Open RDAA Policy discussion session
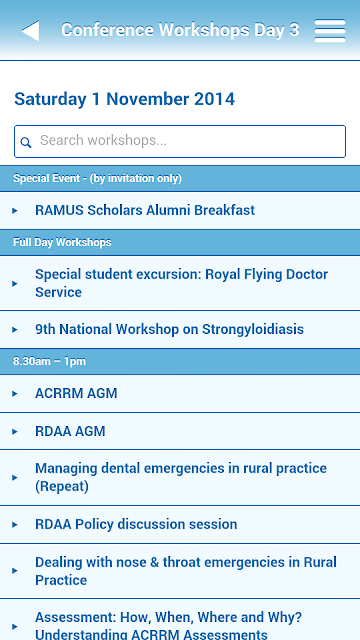Image resolution: width=360 pixels, height=640 pixels. [180, 524]
